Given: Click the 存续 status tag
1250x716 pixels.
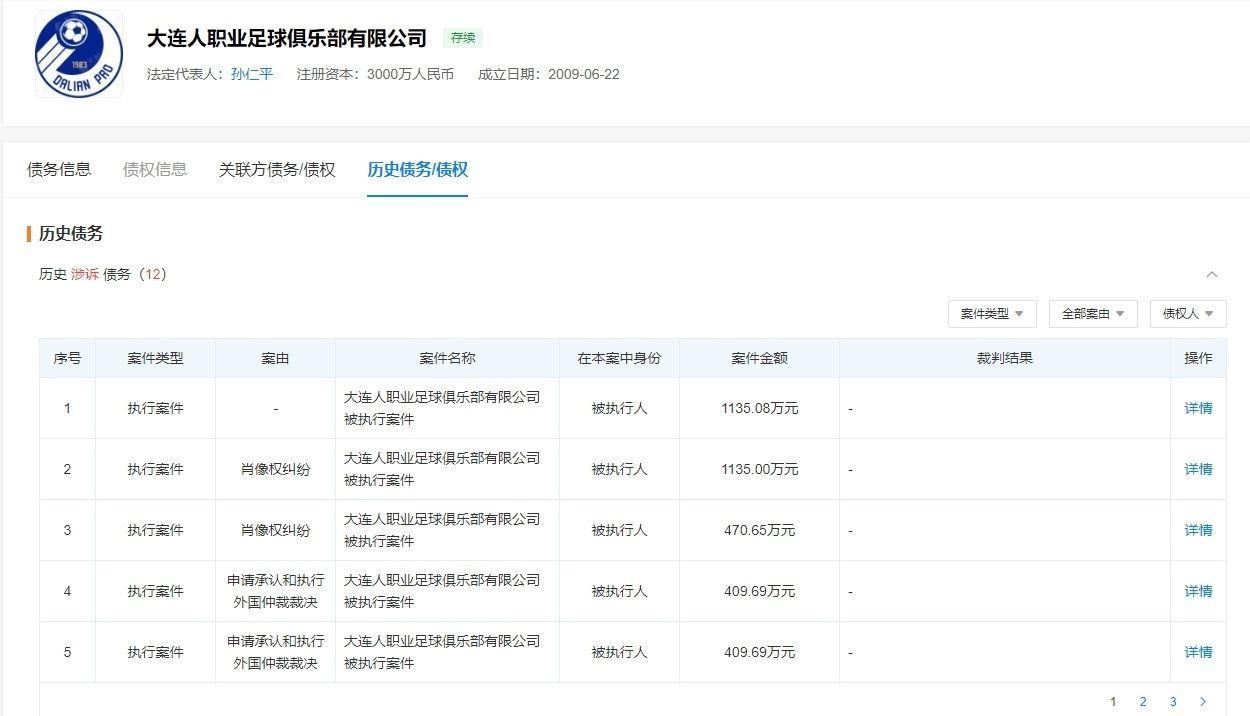Looking at the screenshot, I should click(x=463, y=38).
